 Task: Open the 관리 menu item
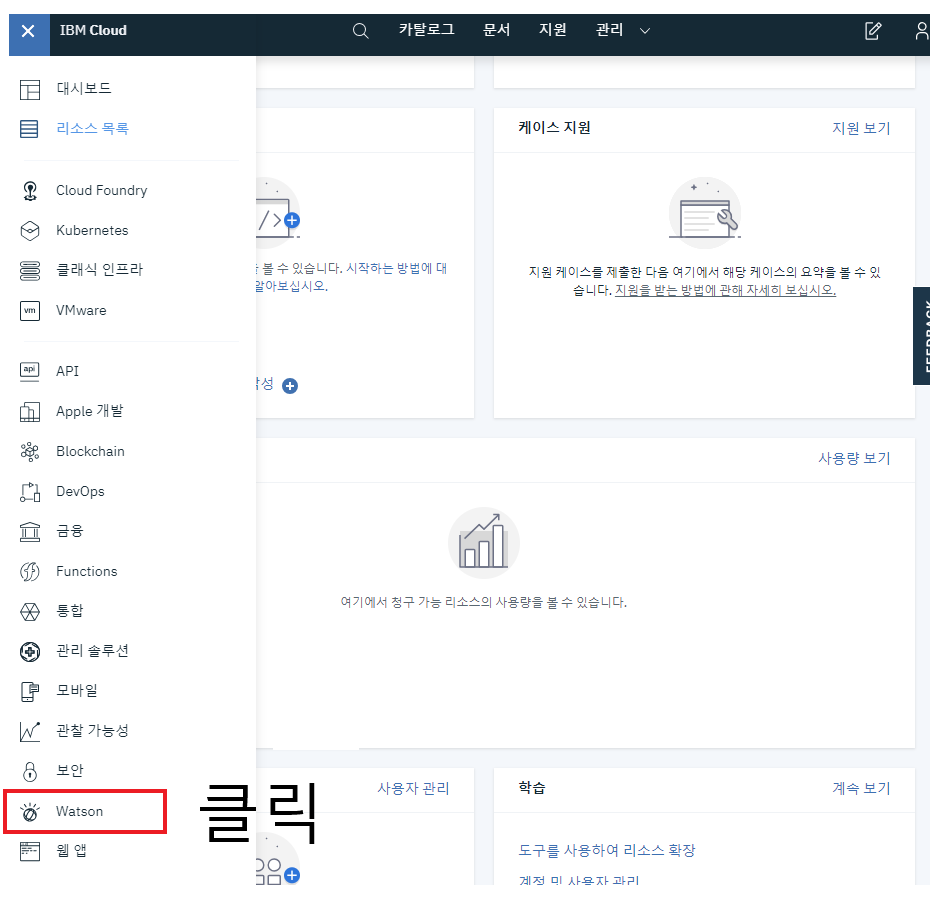pyautogui.click(x=610, y=30)
